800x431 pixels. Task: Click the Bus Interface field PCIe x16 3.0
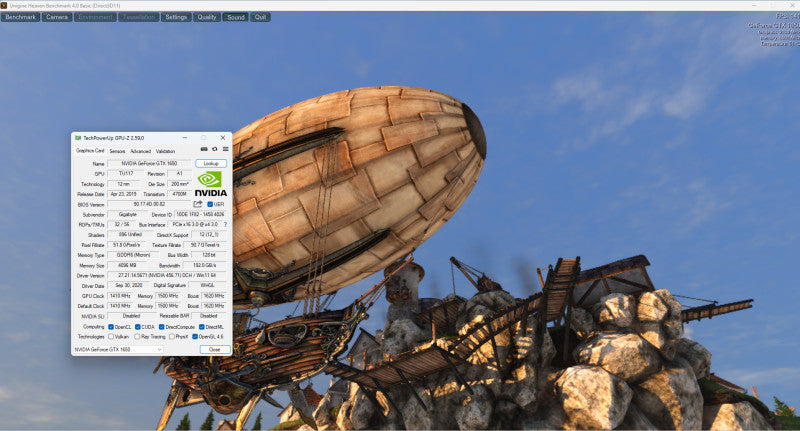[195, 224]
